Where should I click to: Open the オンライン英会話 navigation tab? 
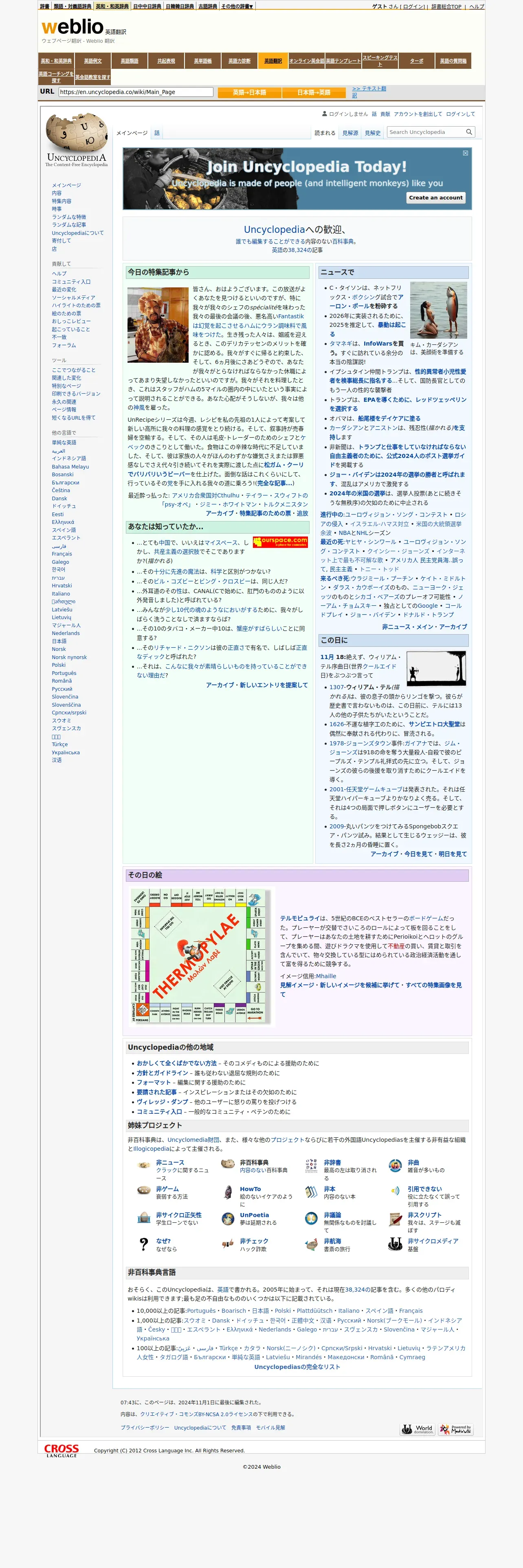pyautogui.click(x=306, y=61)
